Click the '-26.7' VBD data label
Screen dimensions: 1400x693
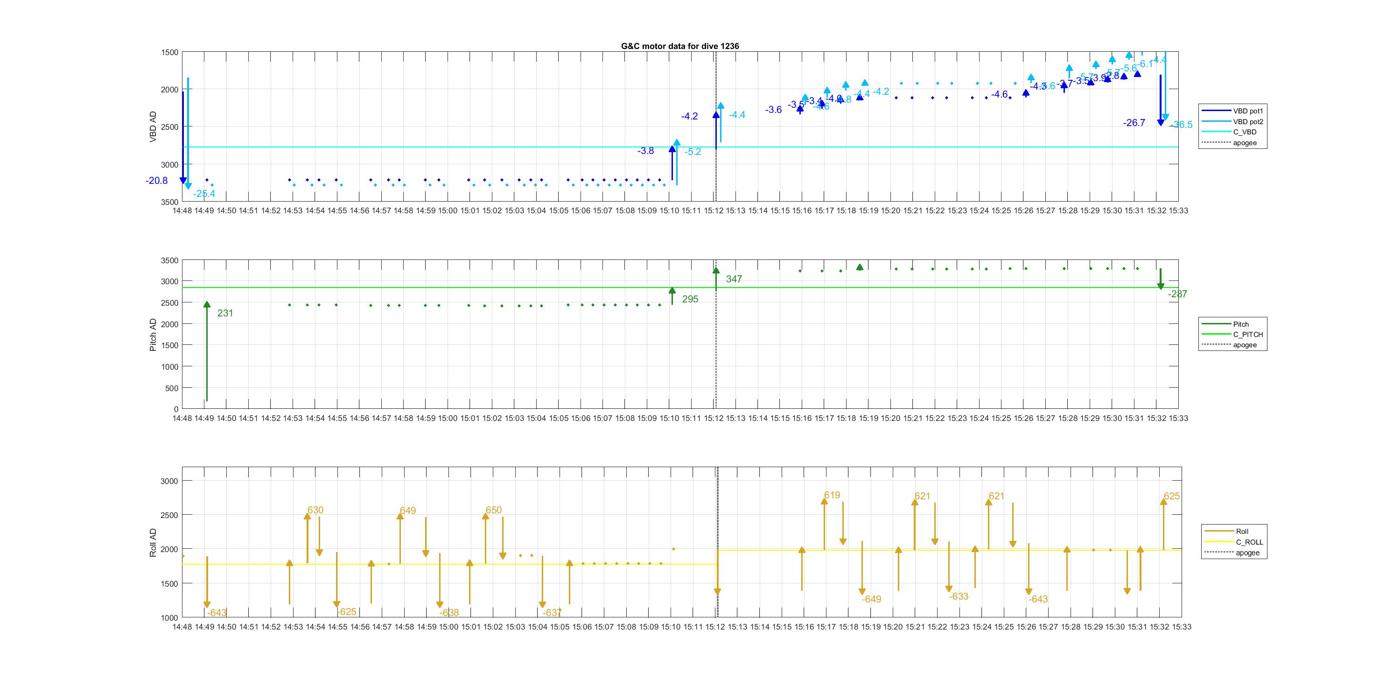(1134, 123)
